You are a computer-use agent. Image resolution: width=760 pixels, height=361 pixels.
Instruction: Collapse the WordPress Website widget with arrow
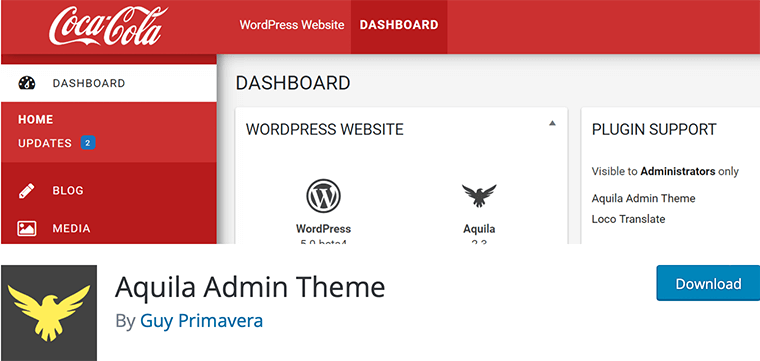click(552, 124)
